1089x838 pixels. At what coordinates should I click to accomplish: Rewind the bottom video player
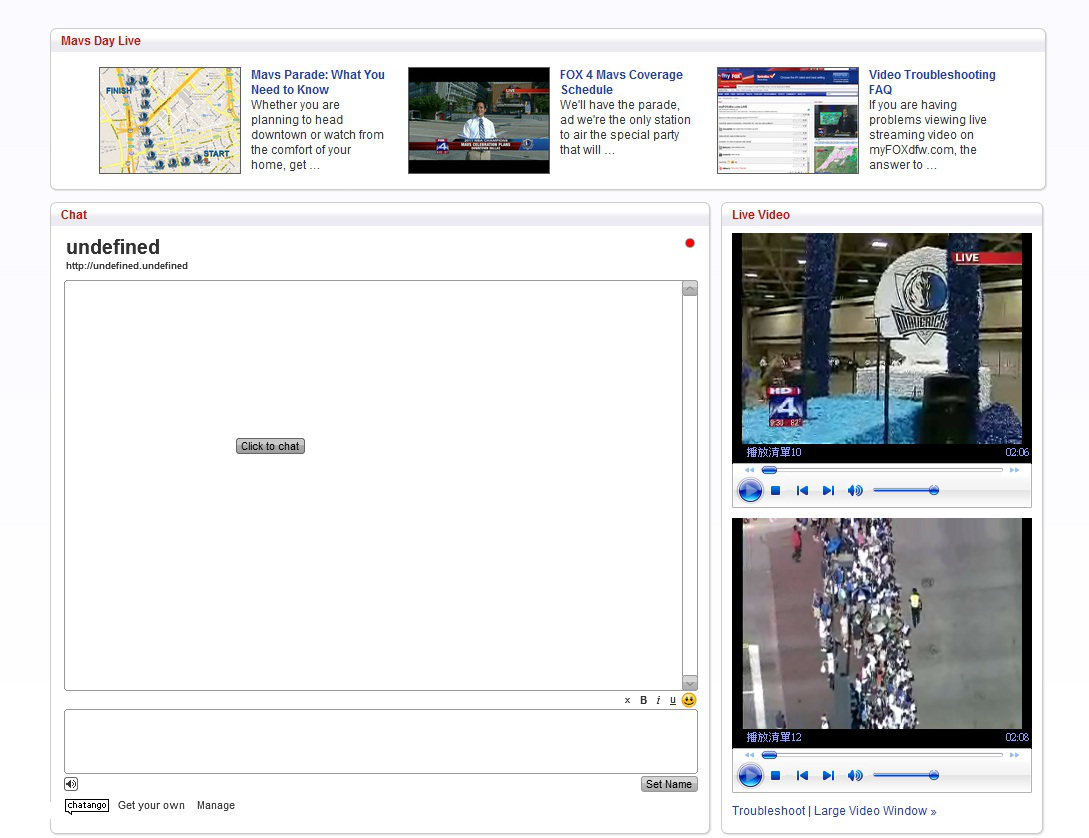749,755
